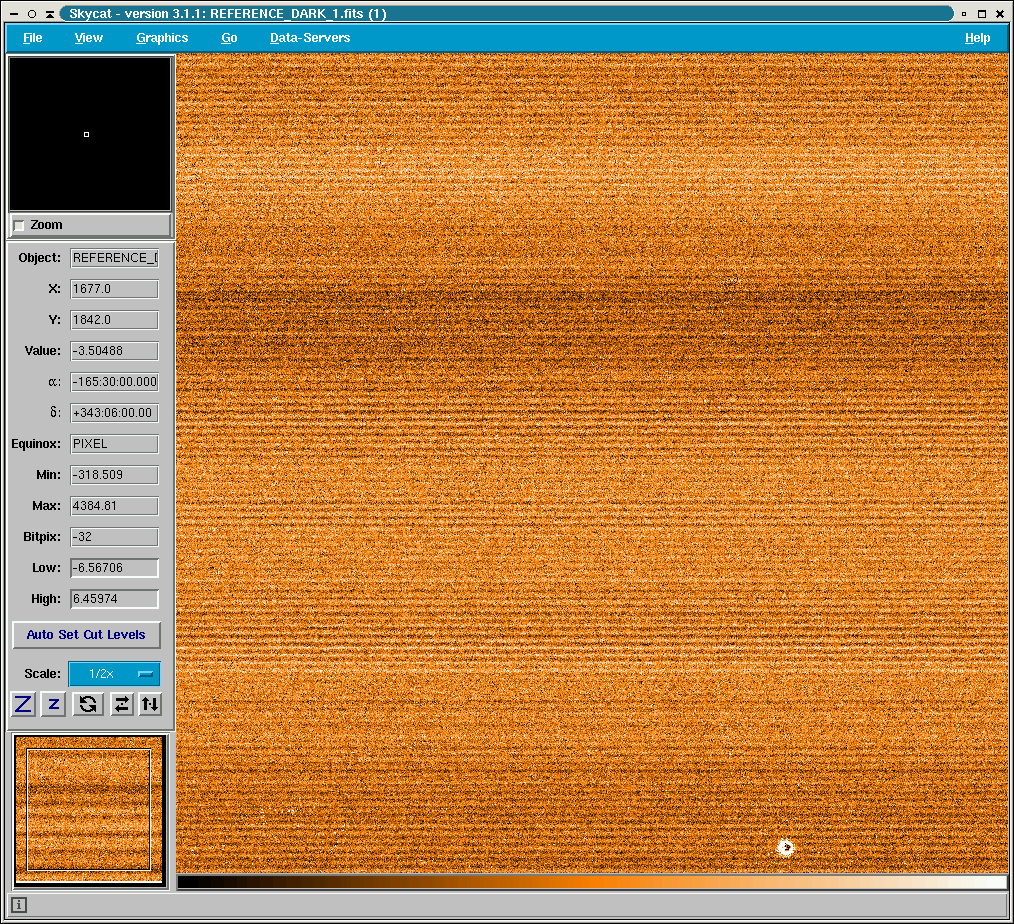Viewport: 1014px width, 924px height.
Task: Flip the image vertically using the arrows icon
Action: pos(150,704)
